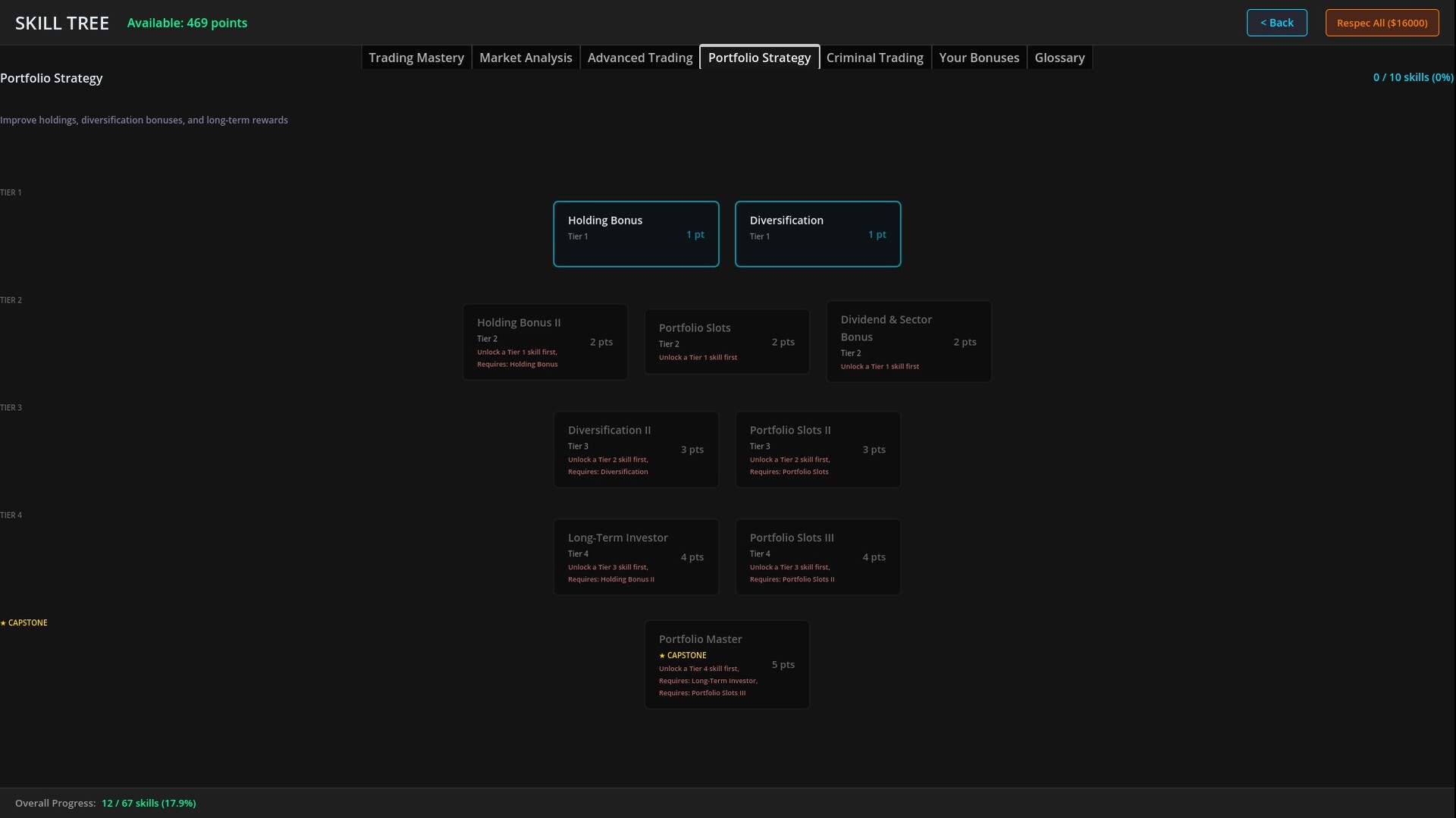Click the Portfolio Slots III skill node
The width and height of the screenshot is (1456, 818).
point(817,556)
